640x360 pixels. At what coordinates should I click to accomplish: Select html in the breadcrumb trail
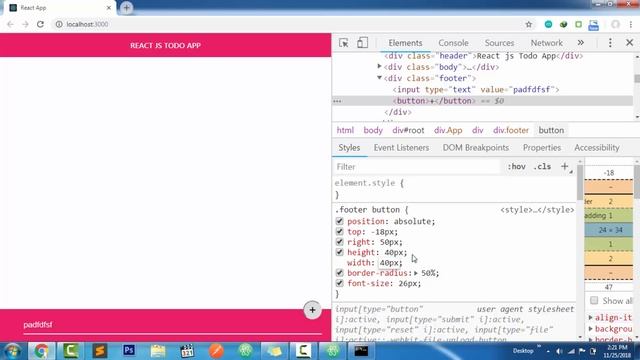click(x=345, y=130)
